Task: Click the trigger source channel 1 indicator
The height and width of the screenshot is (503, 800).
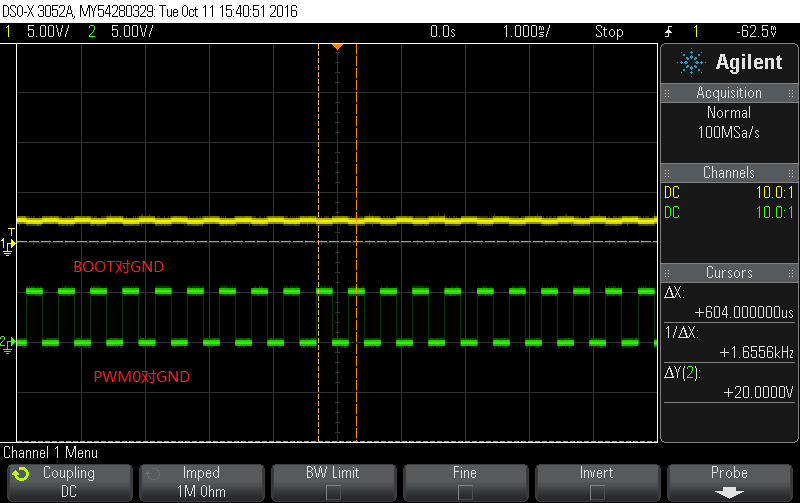Action: click(695, 32)
